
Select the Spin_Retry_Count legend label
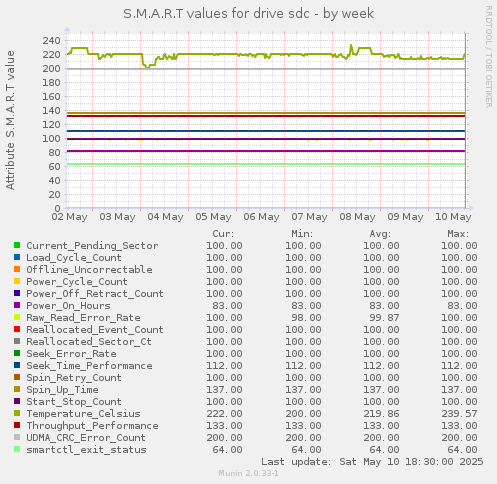click(x=74, y=378)
